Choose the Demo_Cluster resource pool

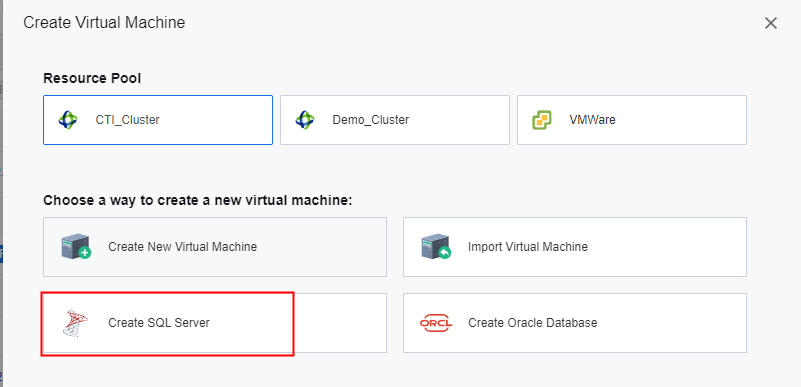click(395, 120)
